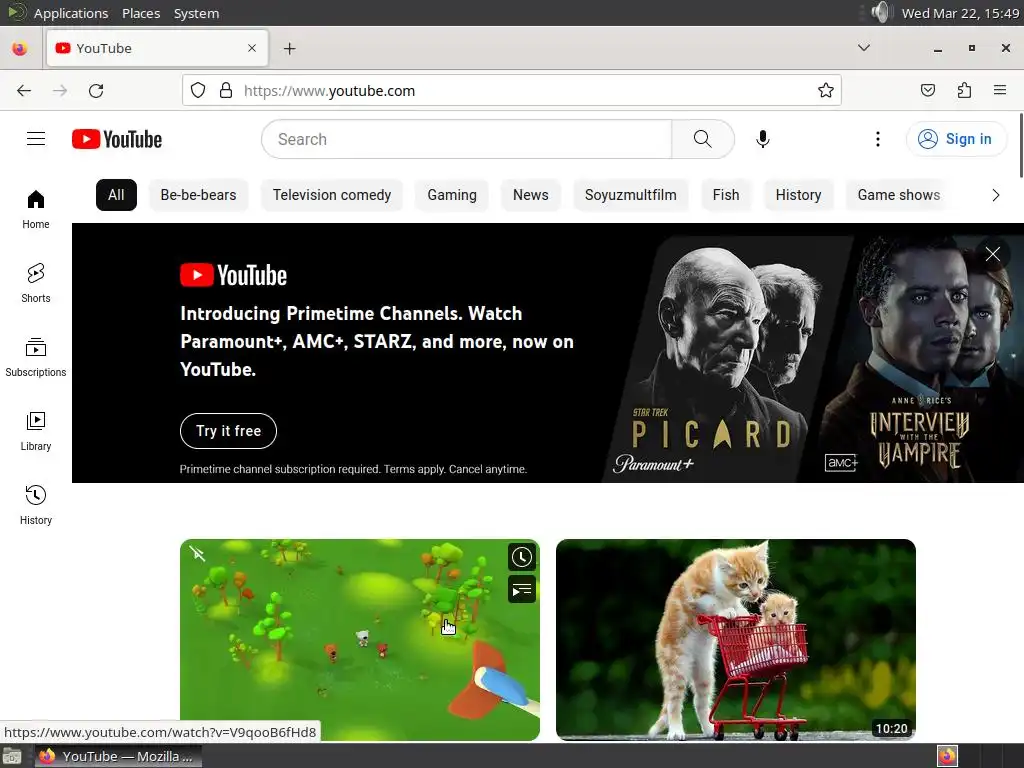Open Shorts from the sidebar
The height and width of the screenshot is (768, 1024).
[x=36, y=283]
